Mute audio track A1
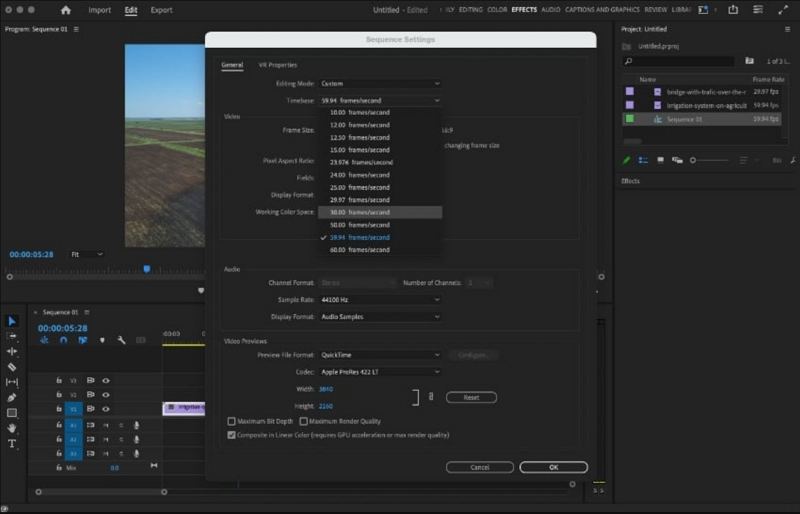The width and height of the screenshot is (800, 514). (x=106, y=425)
